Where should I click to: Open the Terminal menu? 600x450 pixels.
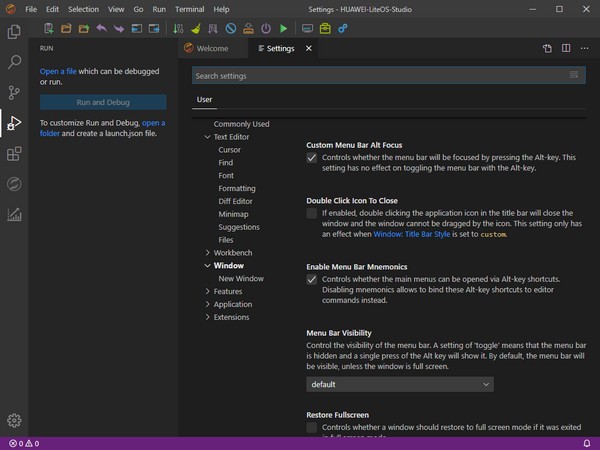click(189, 8)
